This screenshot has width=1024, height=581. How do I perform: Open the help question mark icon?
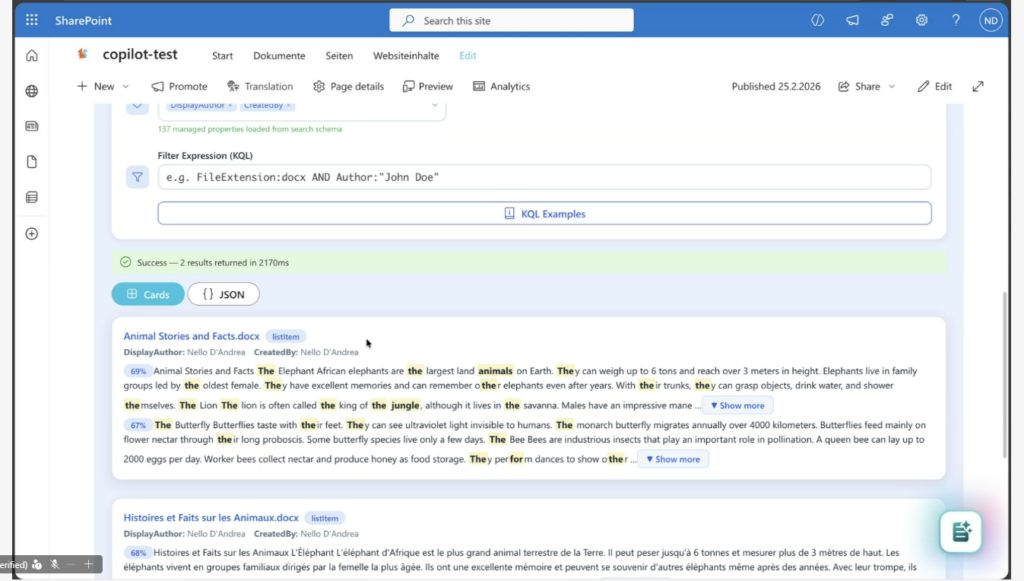click(955, 20)
